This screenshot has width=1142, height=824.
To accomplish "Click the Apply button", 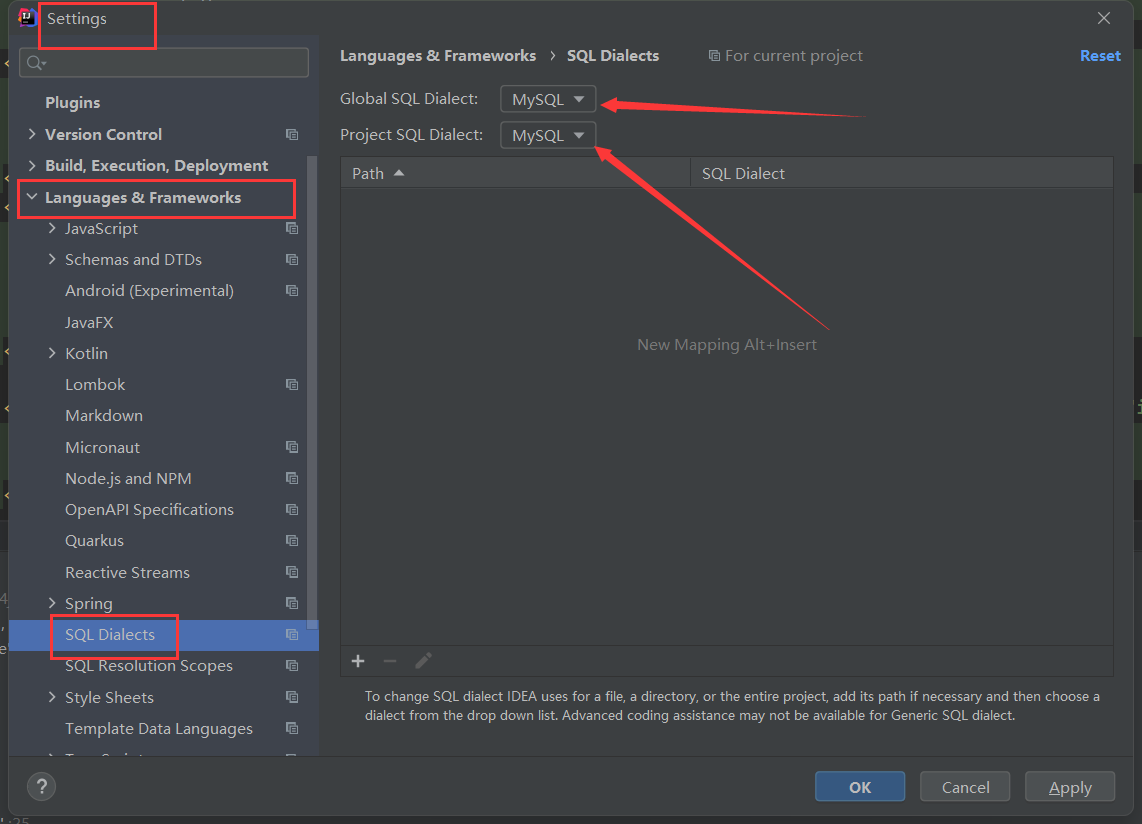I will [1070, 787].
